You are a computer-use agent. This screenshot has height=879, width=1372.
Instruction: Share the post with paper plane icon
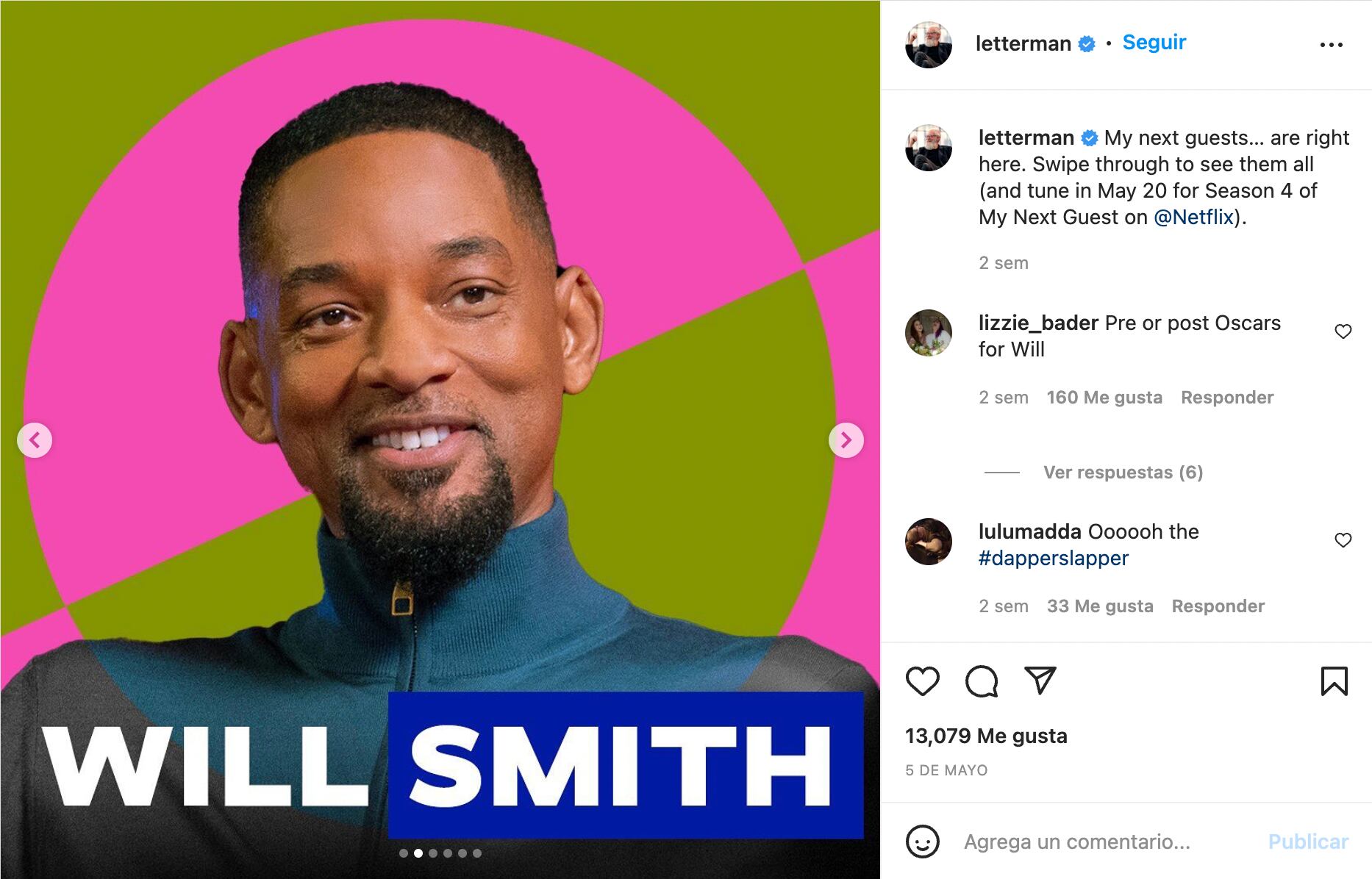coord(1040,681)
